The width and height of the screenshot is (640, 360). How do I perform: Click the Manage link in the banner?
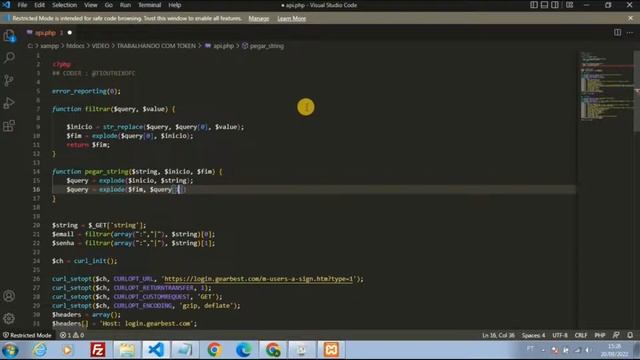click(x=259, y=18)
